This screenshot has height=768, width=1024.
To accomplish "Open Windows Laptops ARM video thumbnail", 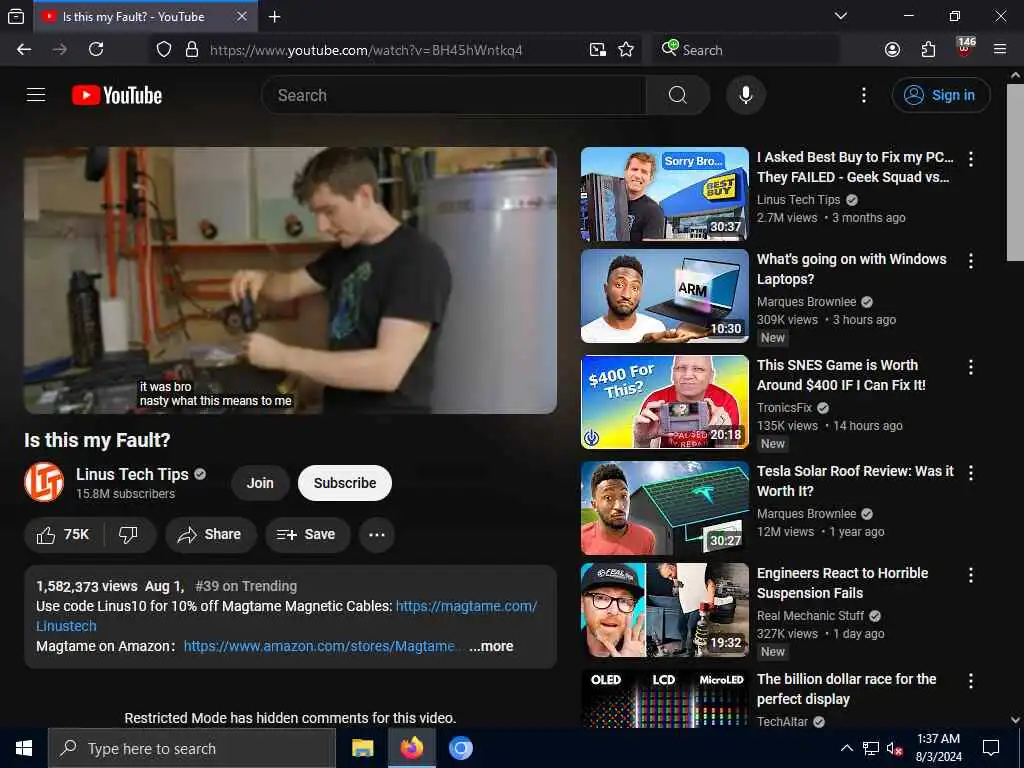I will coord(665,296).
